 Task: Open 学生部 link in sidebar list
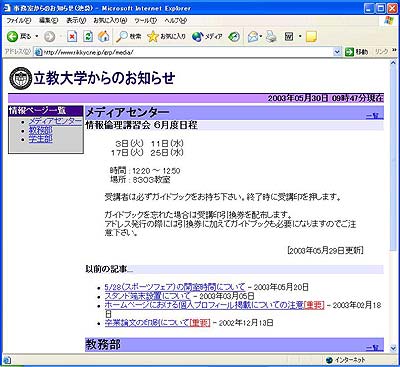coord(41,139)
